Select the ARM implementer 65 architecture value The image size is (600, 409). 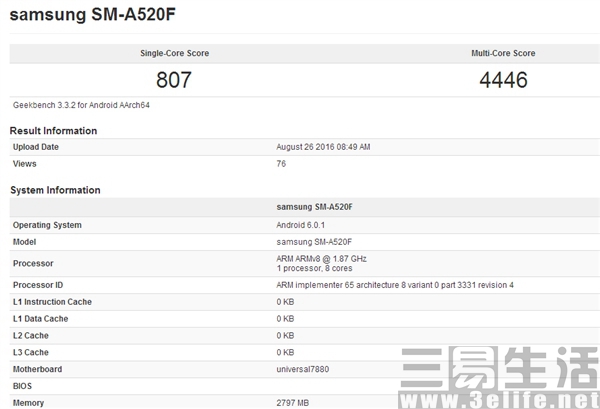[395, 285]
